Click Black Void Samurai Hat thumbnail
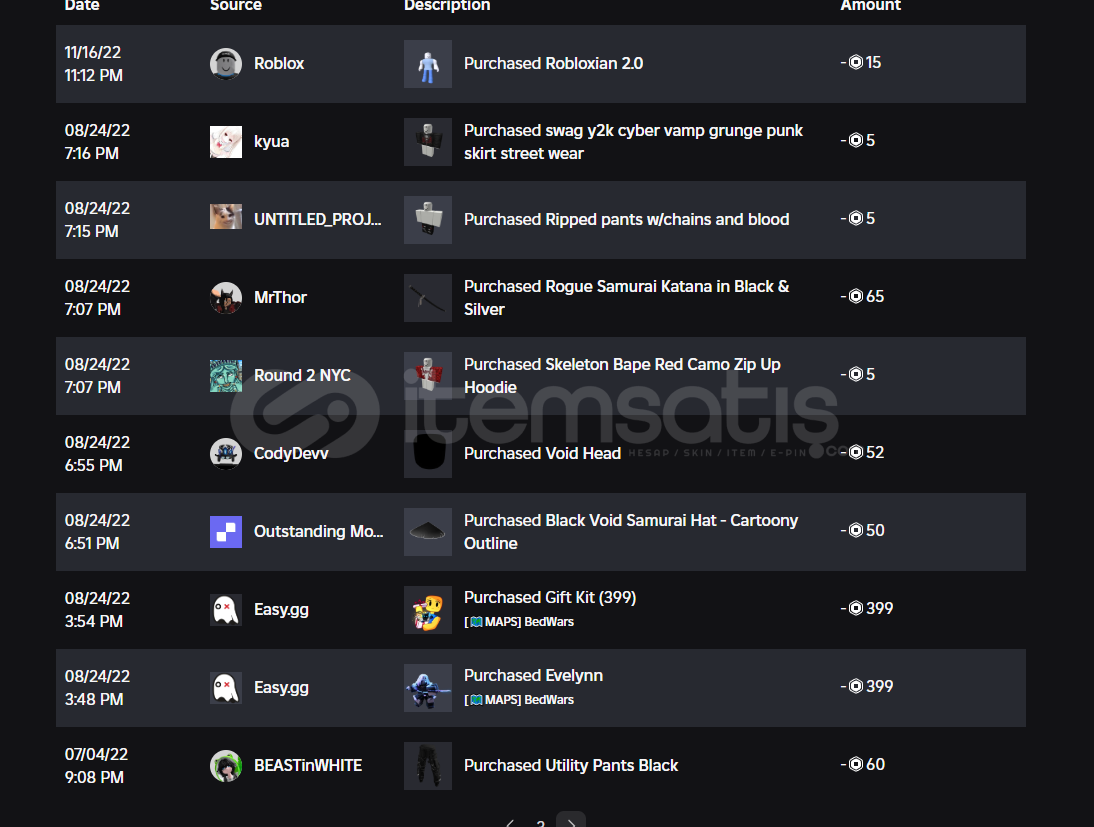 point(428,532)
